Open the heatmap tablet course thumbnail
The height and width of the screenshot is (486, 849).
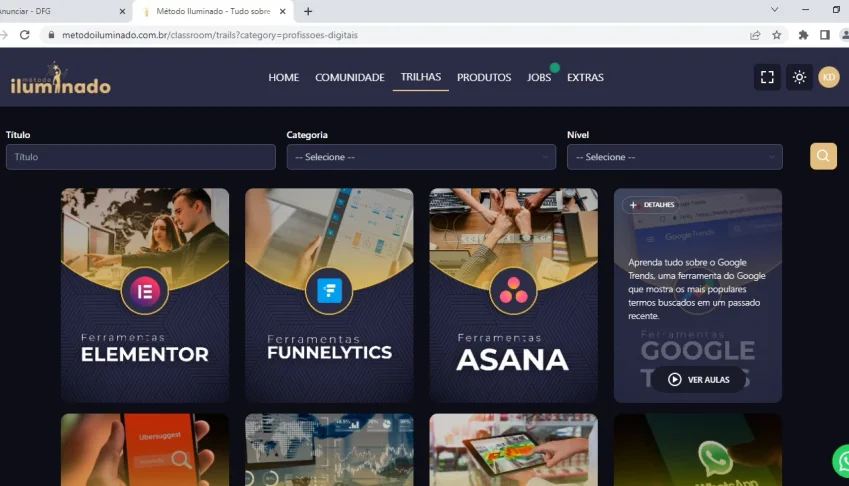pyautogui.click(x=513, y=450)
